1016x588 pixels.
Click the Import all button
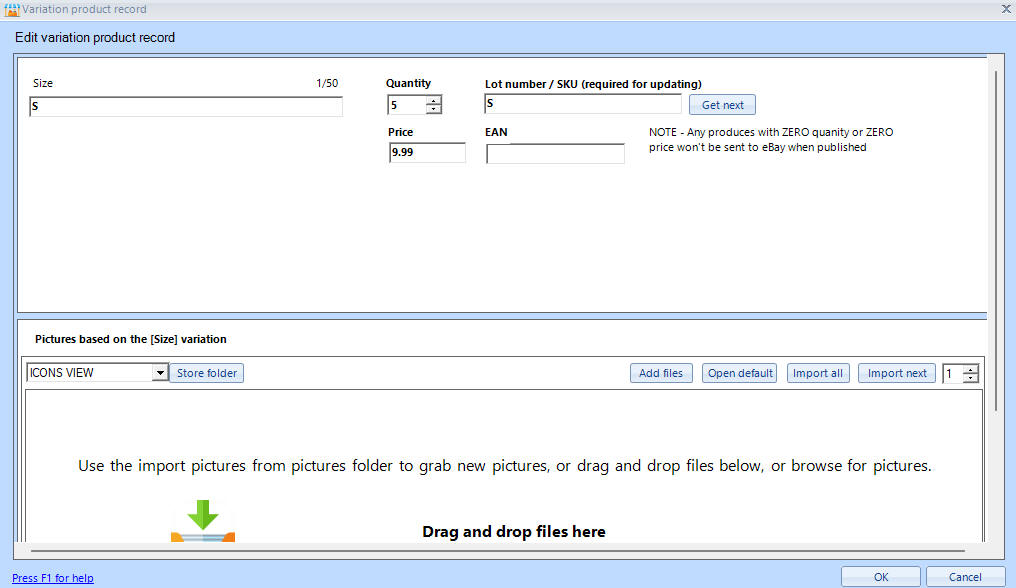click(x=818, y=373)
